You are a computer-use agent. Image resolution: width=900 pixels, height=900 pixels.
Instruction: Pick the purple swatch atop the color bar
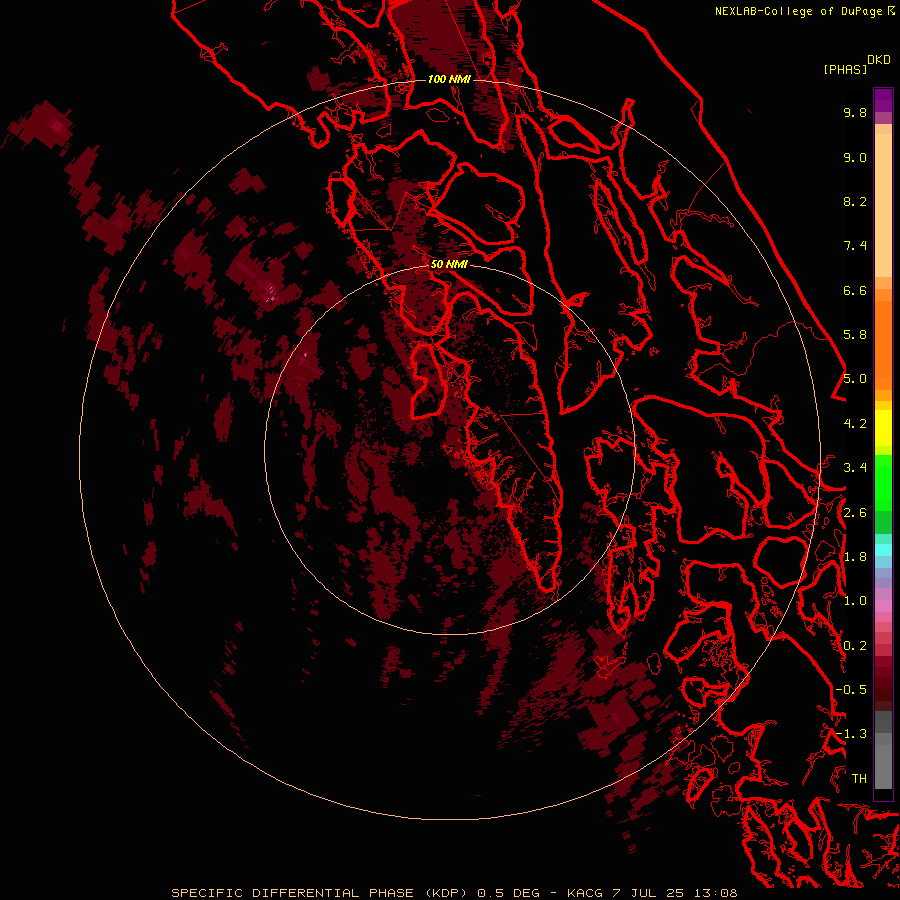click(883, 100)
